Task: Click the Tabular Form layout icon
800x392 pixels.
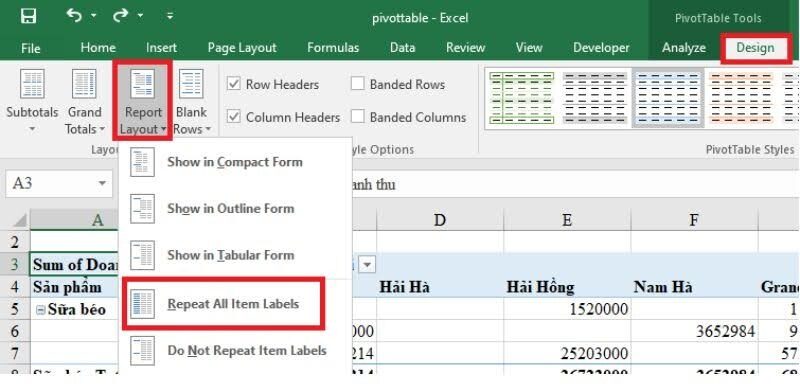Action: [x=142, y=255]
